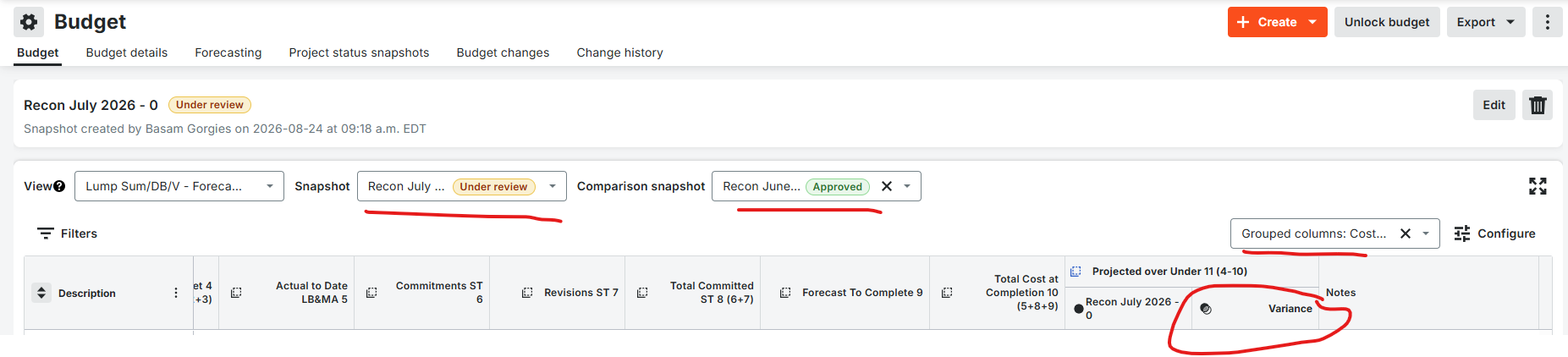1568x357 pixels.
Task: Clear the Grouped columns selection
Action: point(1406,233)
